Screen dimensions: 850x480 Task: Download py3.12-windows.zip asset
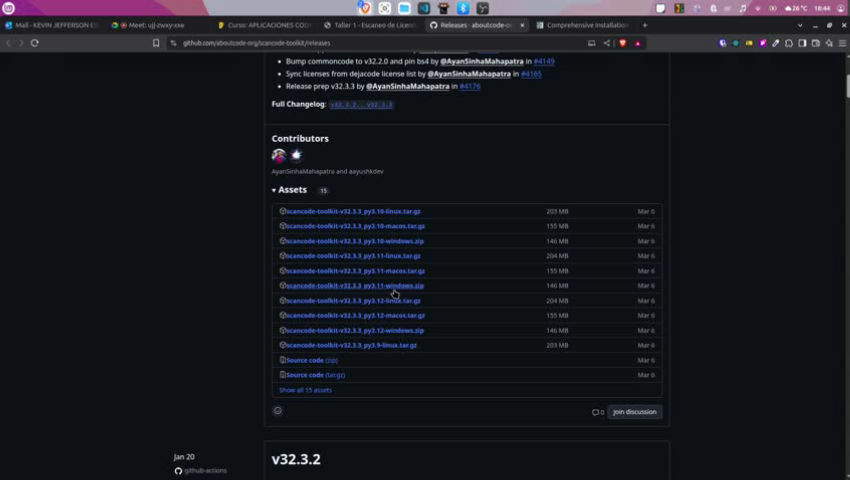pos(355,331)
